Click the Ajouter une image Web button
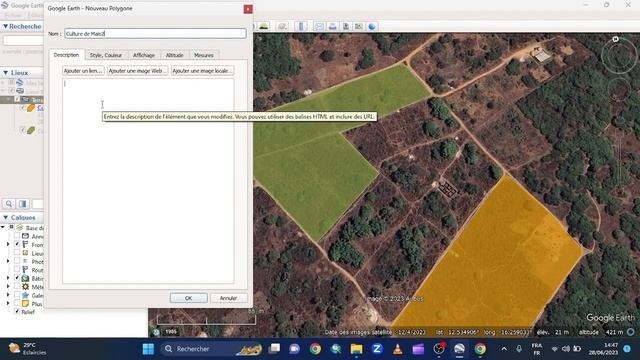 (x=138, y=71)
